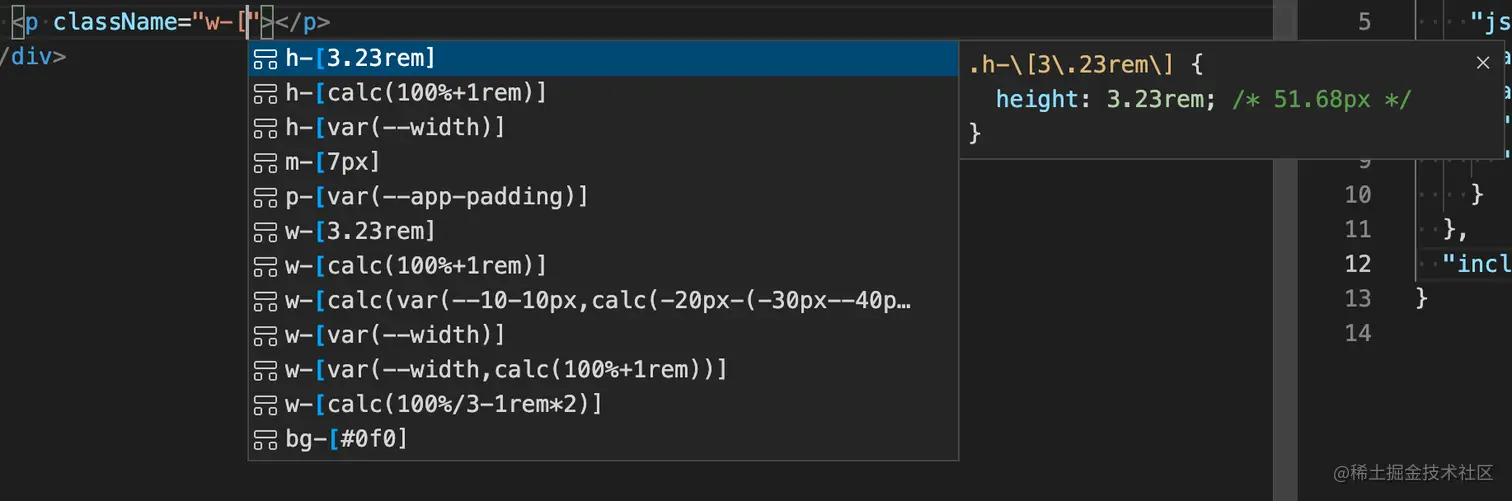Choose the p-[var(--app-padding)] completion
This screenshot has width=1512, height=501.
(x=436, y=197)
